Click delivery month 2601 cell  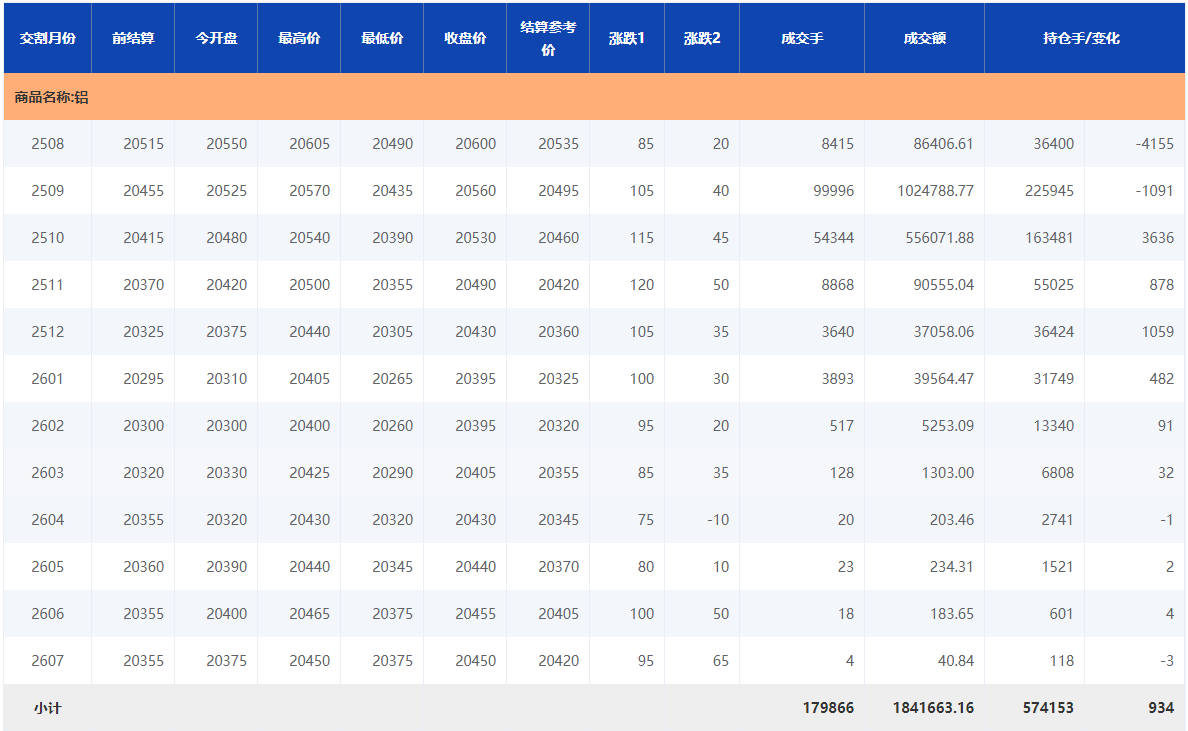click(x=48, y=379)
